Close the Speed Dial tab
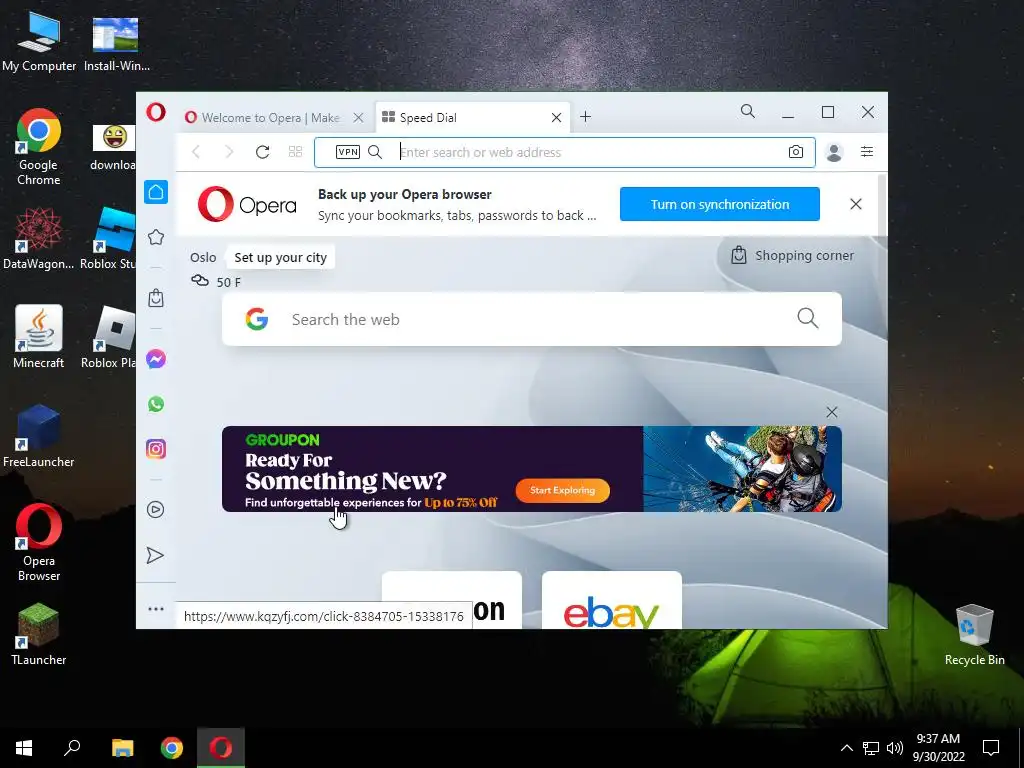The image size is (1024, 768). click(x=556, y=118)
